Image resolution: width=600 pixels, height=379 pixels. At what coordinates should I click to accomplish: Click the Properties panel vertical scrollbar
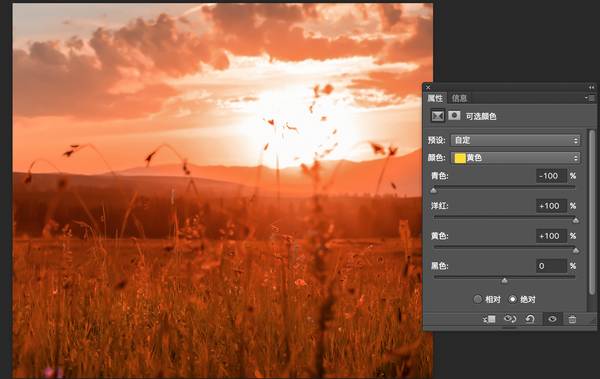(x=592, y=212)
